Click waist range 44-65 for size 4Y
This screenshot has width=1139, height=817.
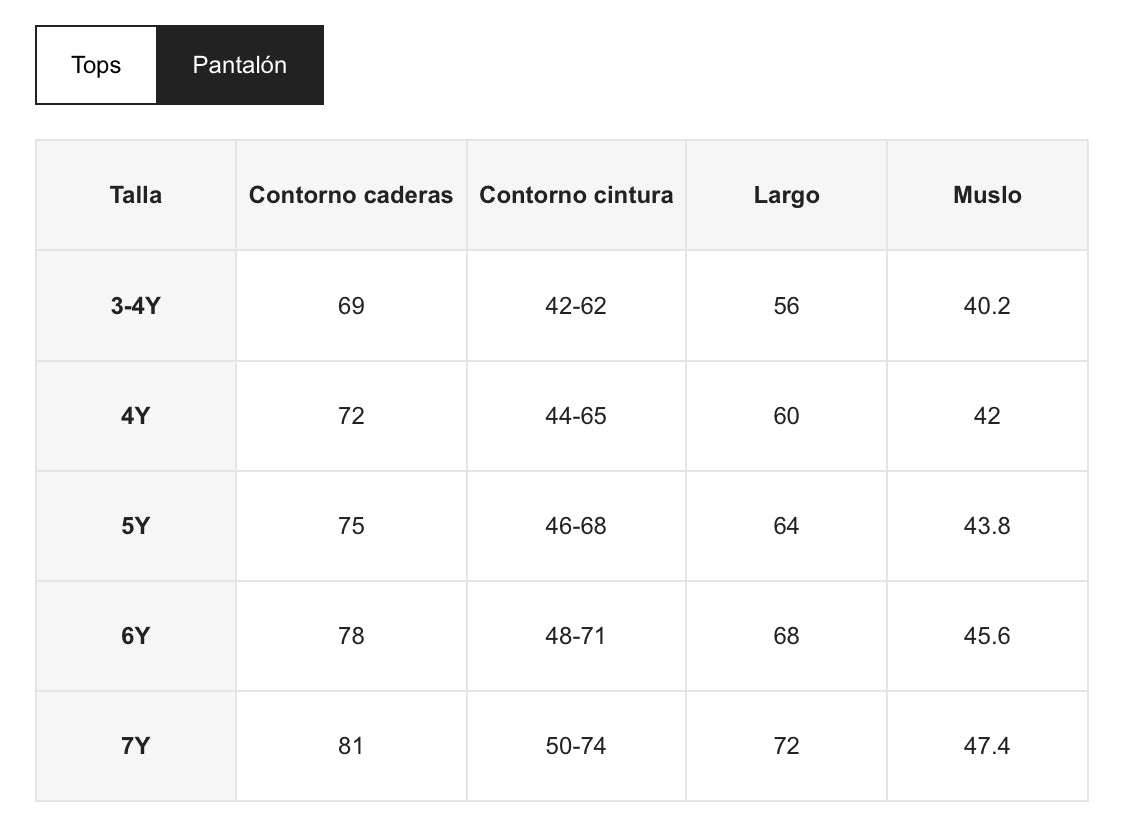tap(576, 416)
